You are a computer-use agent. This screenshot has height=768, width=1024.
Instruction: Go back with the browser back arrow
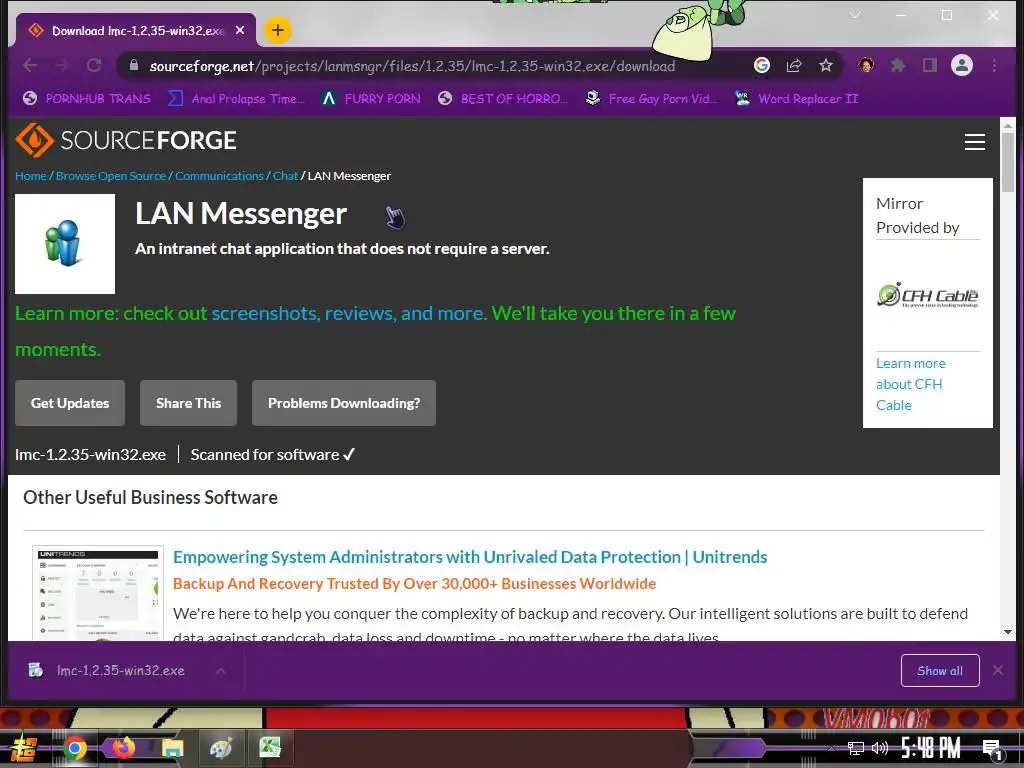[x=30, y=65]
